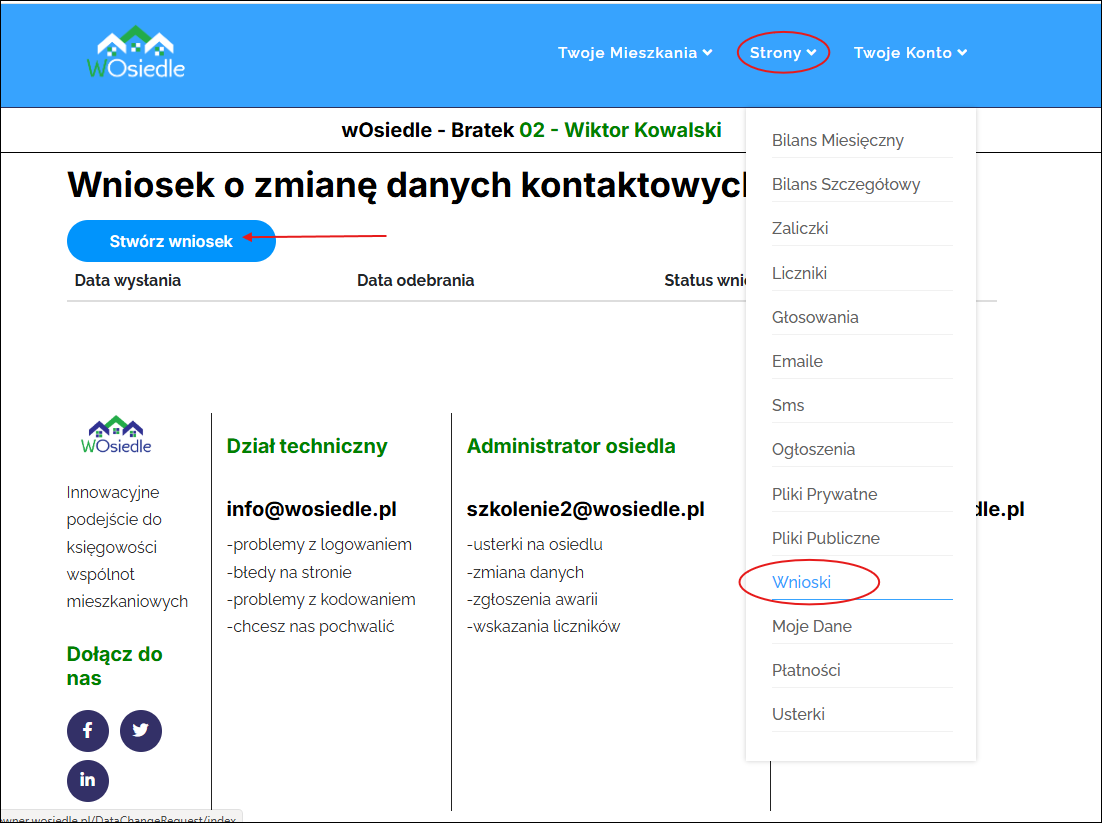Open Bilans Miesięczny from the menu
The image size is (1102, 823).
coord(838,140)
